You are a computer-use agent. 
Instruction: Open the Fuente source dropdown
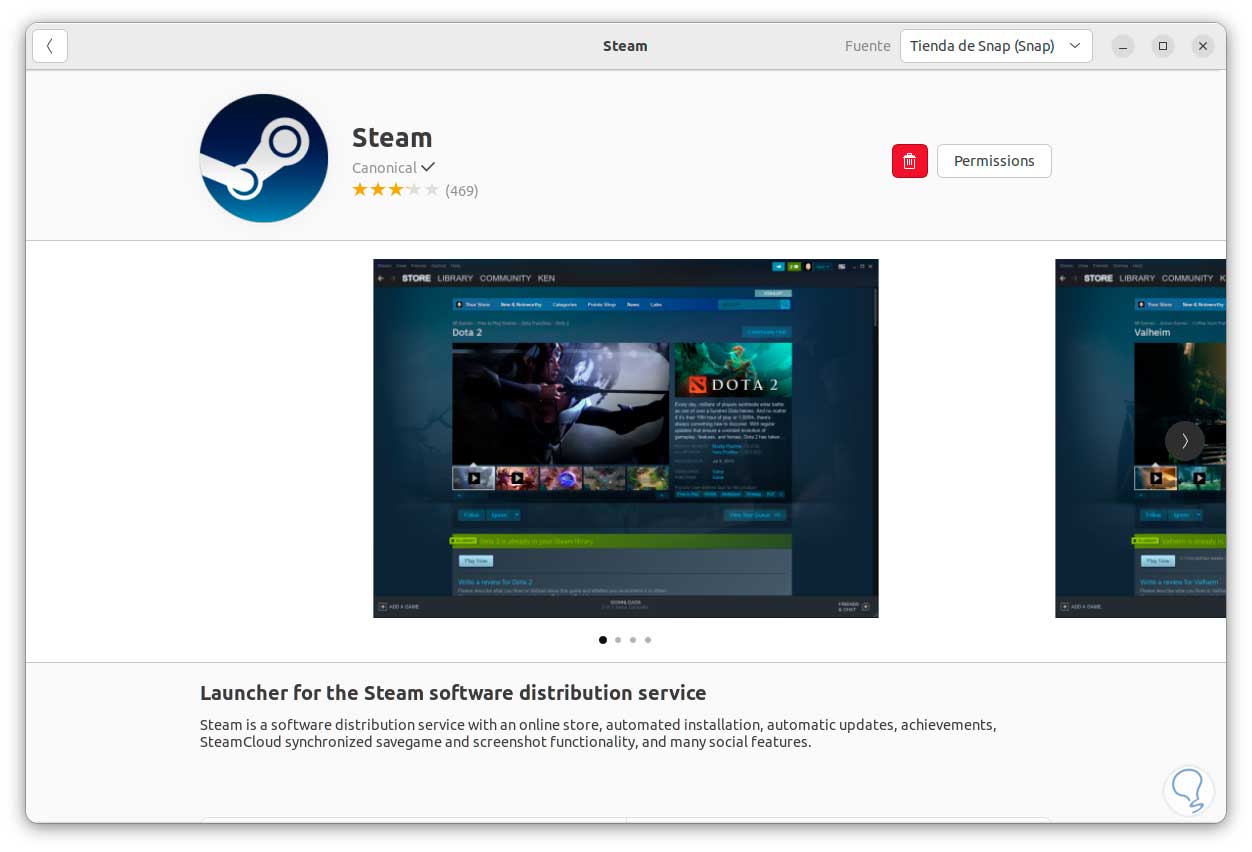click(996, 46)
